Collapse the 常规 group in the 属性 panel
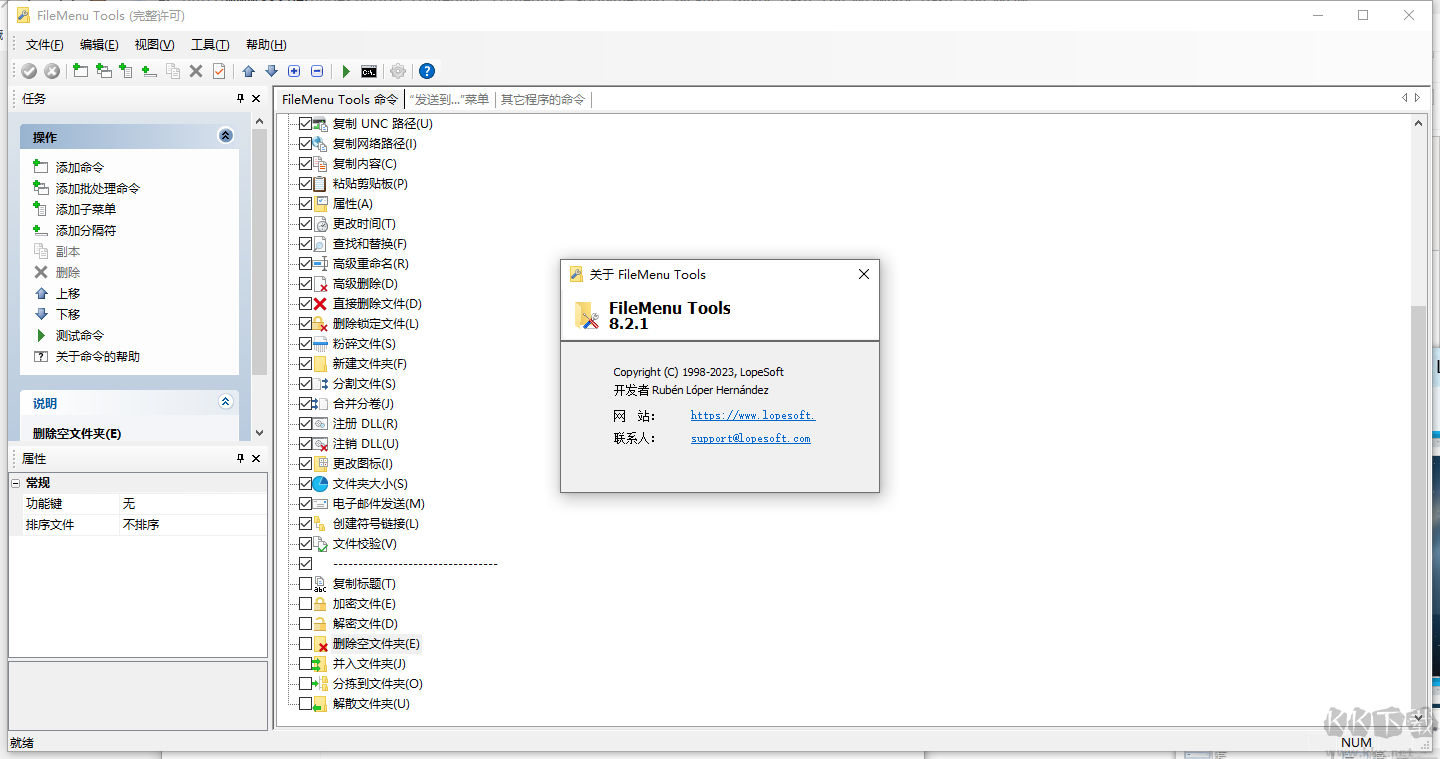Screen dimensions: 1440x759 pos(16,482)
